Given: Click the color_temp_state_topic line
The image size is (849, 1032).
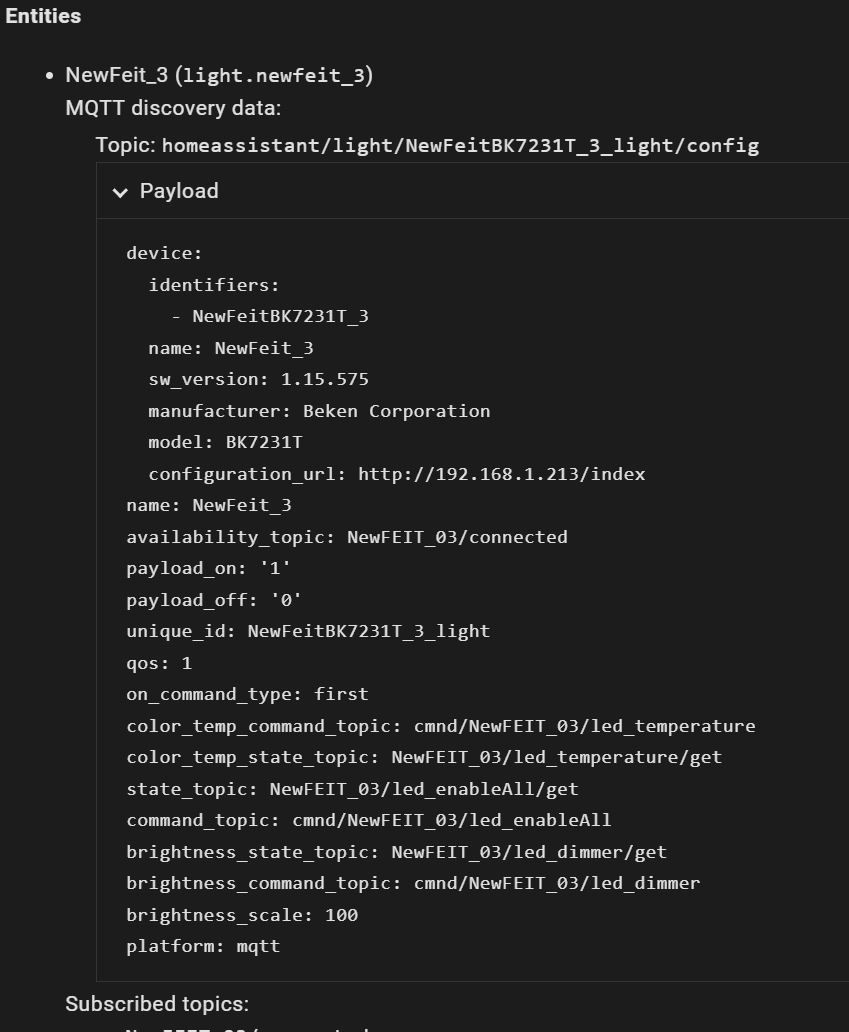Looking at the screenshot, I should click(423, 757).
